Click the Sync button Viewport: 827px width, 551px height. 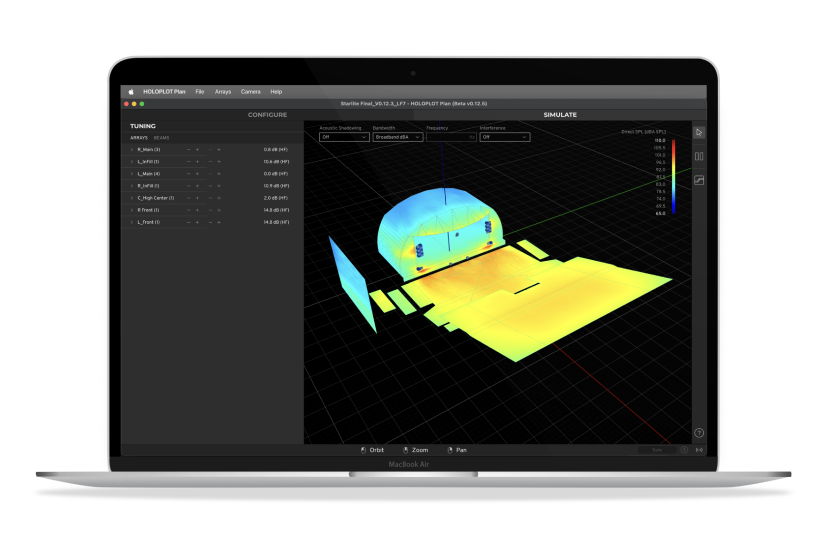click(657, 450)
